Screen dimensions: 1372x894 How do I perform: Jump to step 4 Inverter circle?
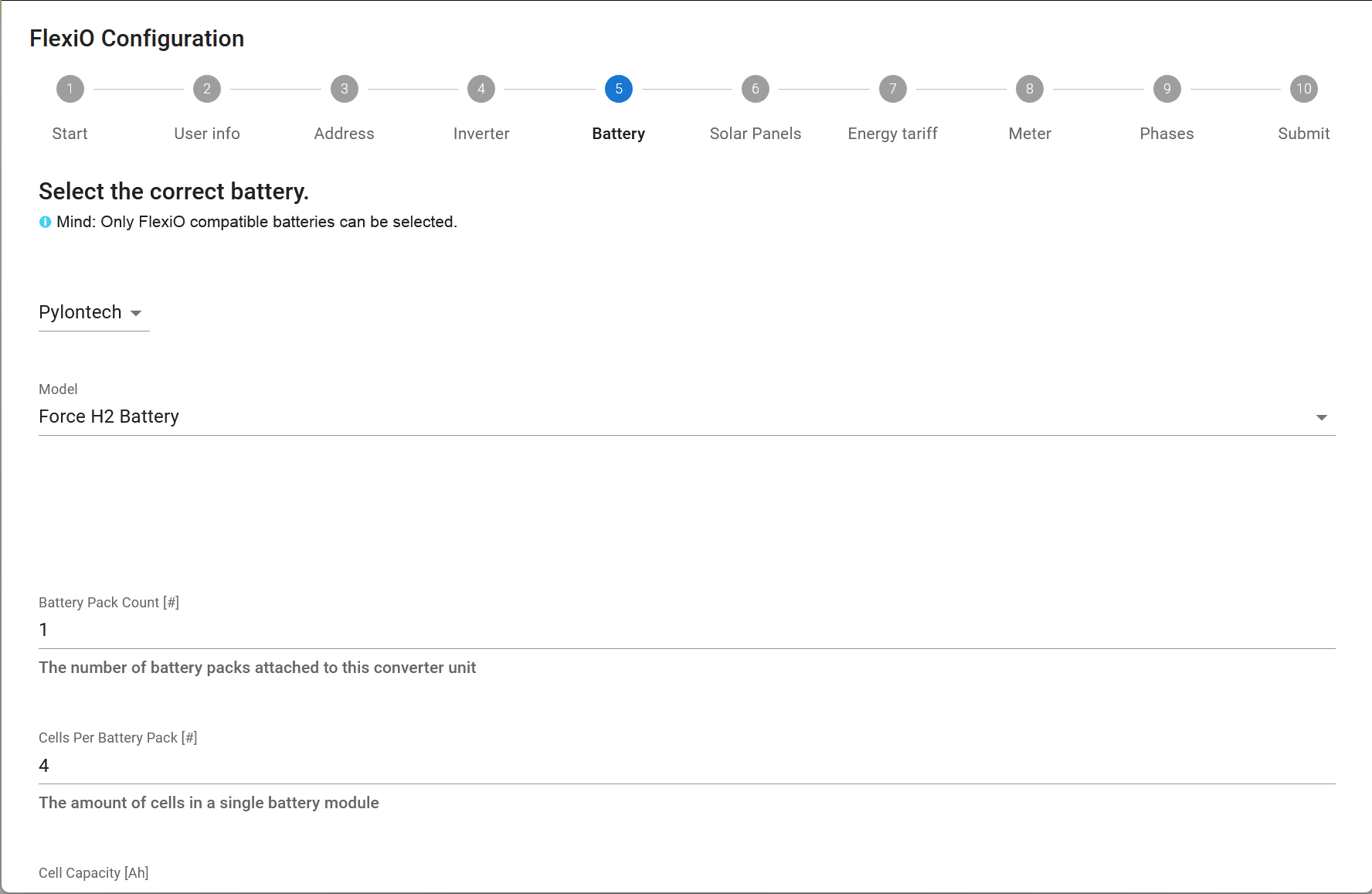click(x=481, y=89)
